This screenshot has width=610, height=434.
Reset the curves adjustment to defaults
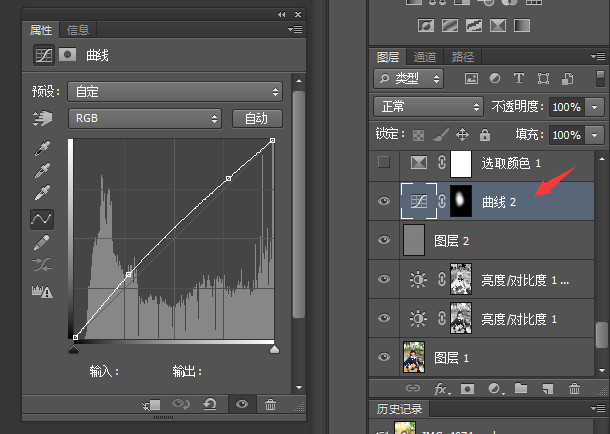click(209, 404)
